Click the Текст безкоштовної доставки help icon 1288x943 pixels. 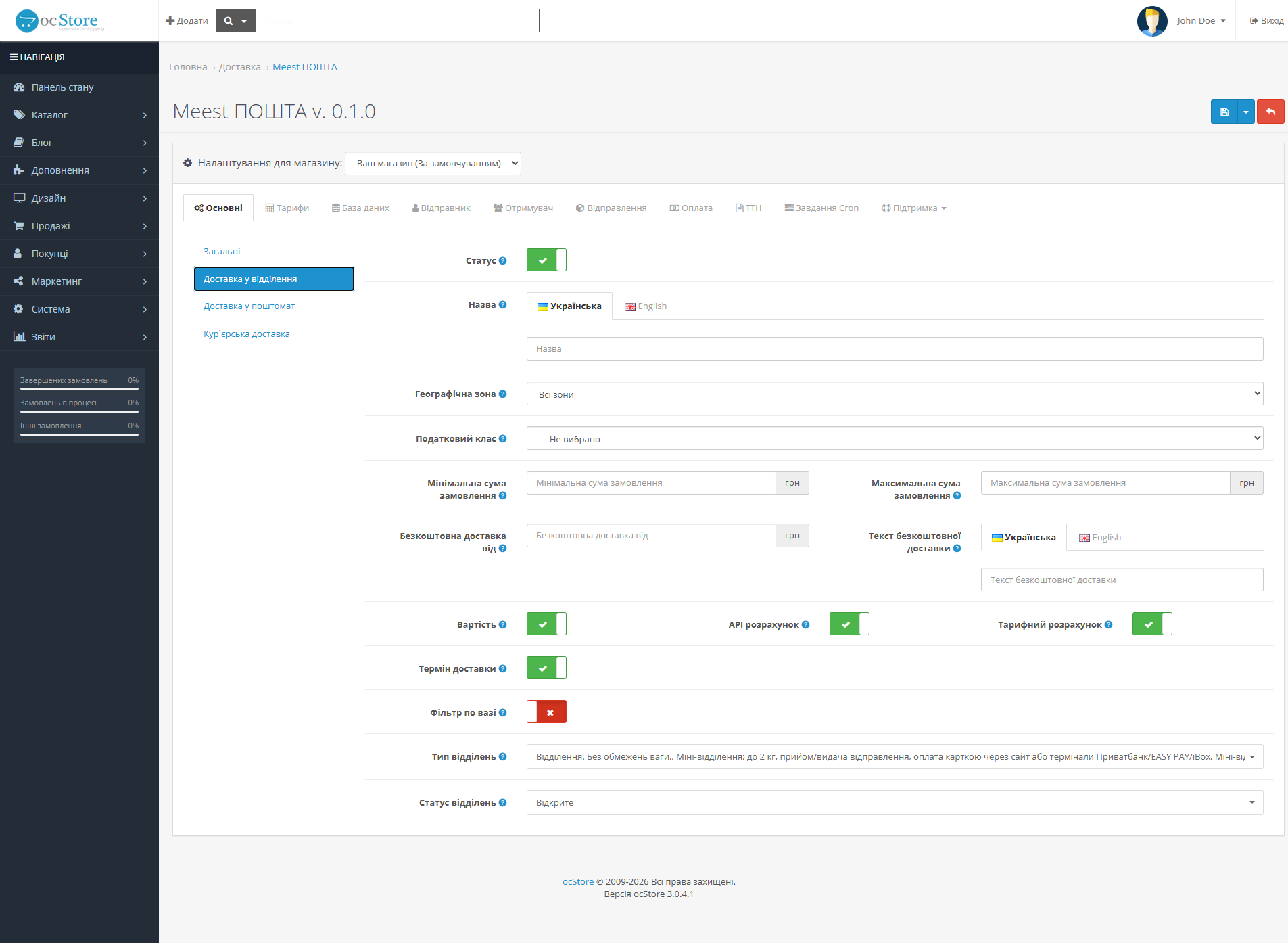pos(957,548)
